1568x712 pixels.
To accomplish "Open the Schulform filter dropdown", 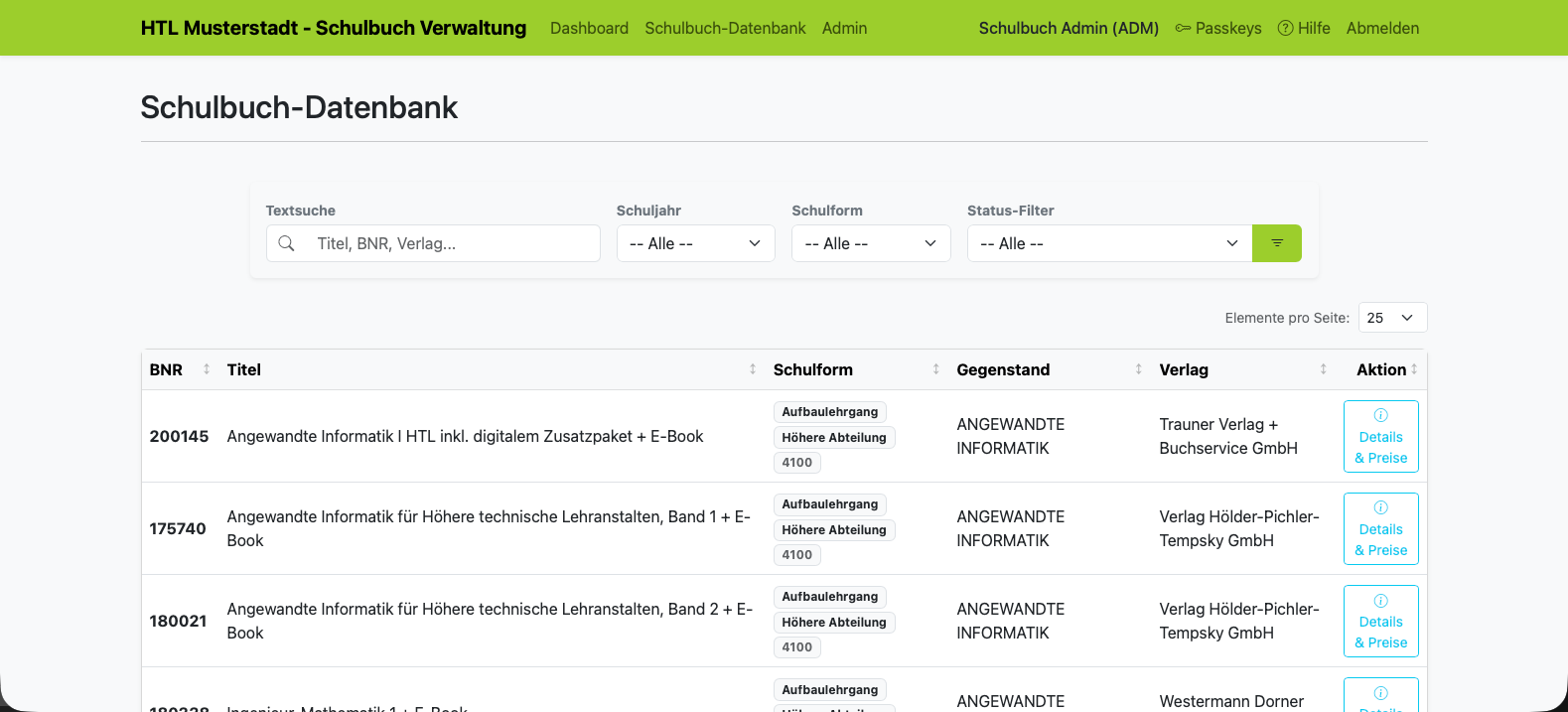I will [x=871, y=243].
